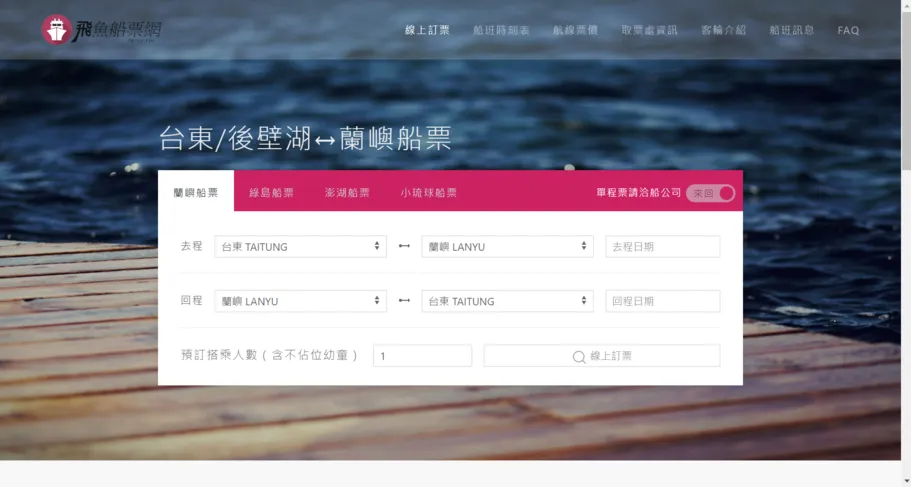Expand the 回程 destination 台東 TAITUNG dropdown
This screenshot has height=487, width=911.
[507, 301]
